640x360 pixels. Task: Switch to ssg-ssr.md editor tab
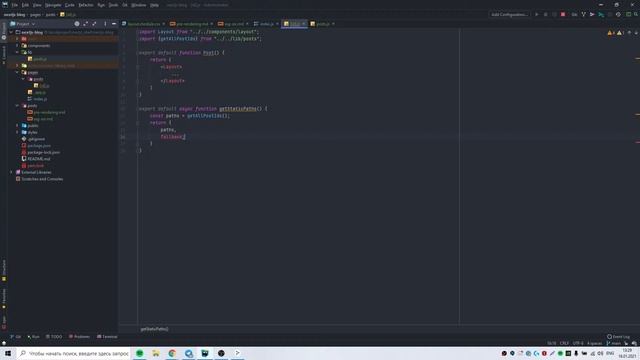click(233, 24)
